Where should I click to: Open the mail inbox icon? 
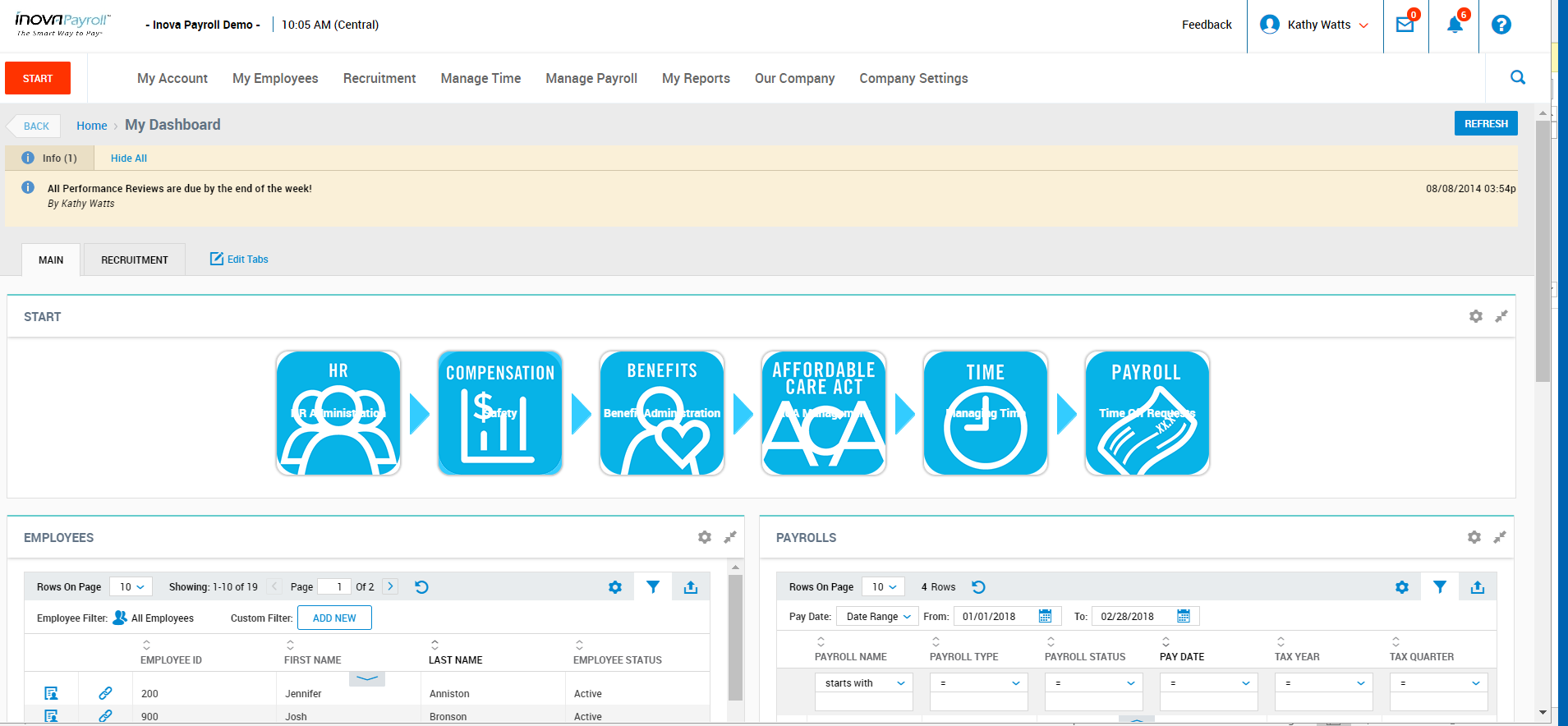[x=1405, y=25]
